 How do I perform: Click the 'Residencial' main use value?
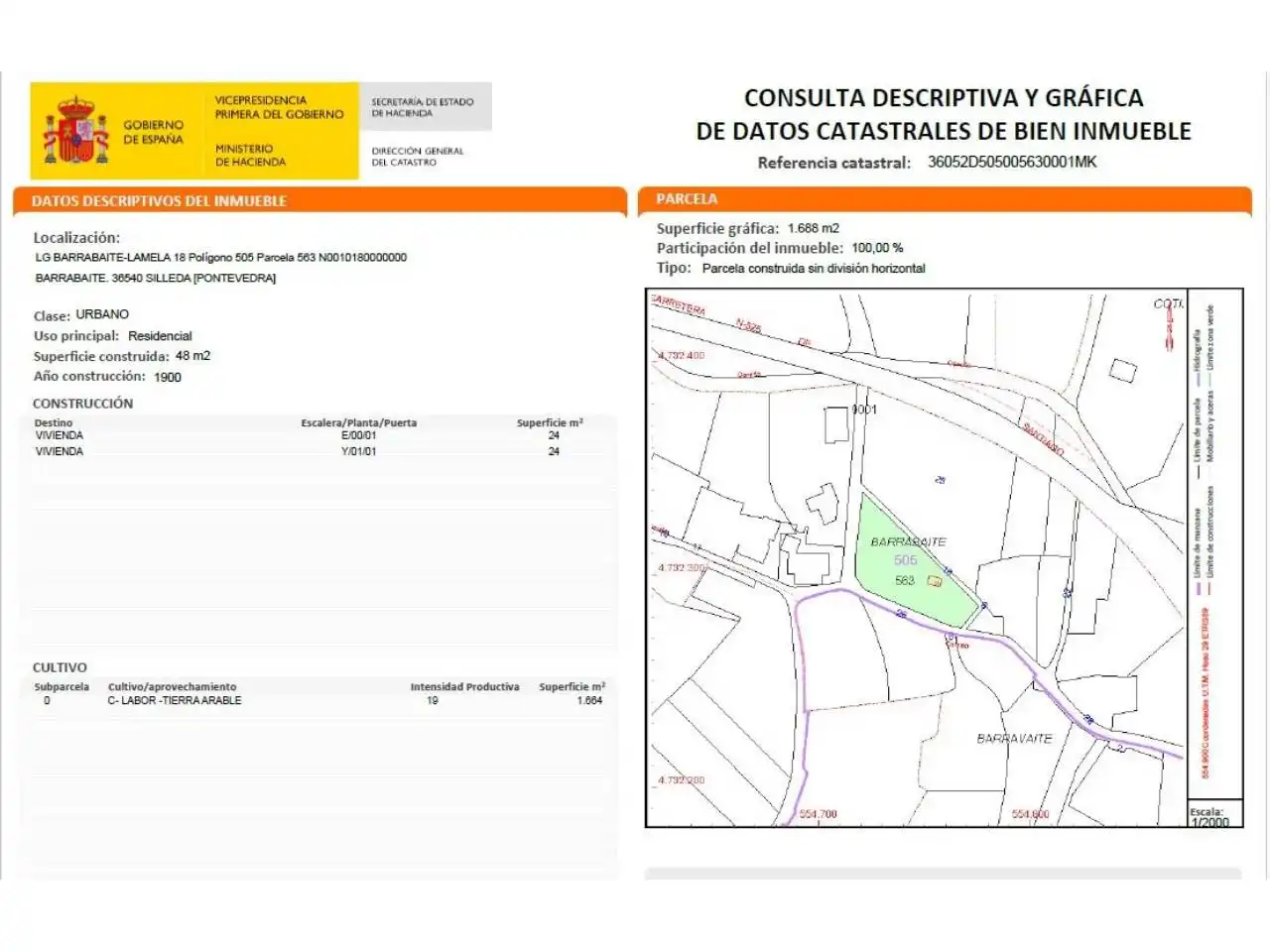click(160, 336)
